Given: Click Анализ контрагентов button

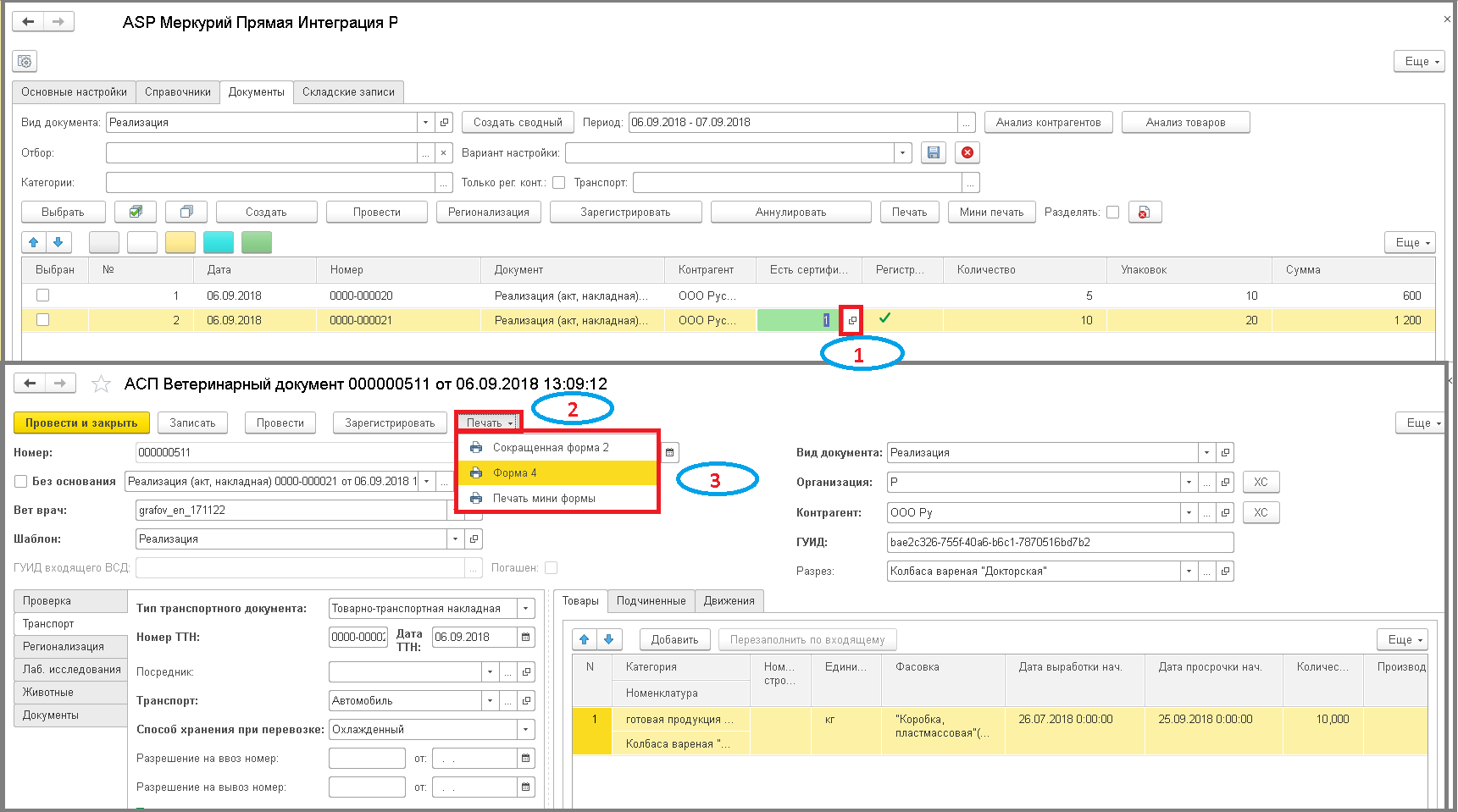Looking at the screenshot, I should point(1049,122).
